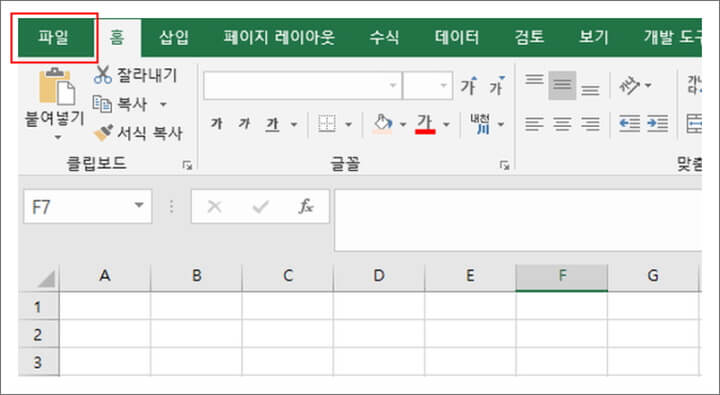Expand the font size dropdown arrow
Image resolution: width=720 pixels, height=395 pixels.
[443, 85]
